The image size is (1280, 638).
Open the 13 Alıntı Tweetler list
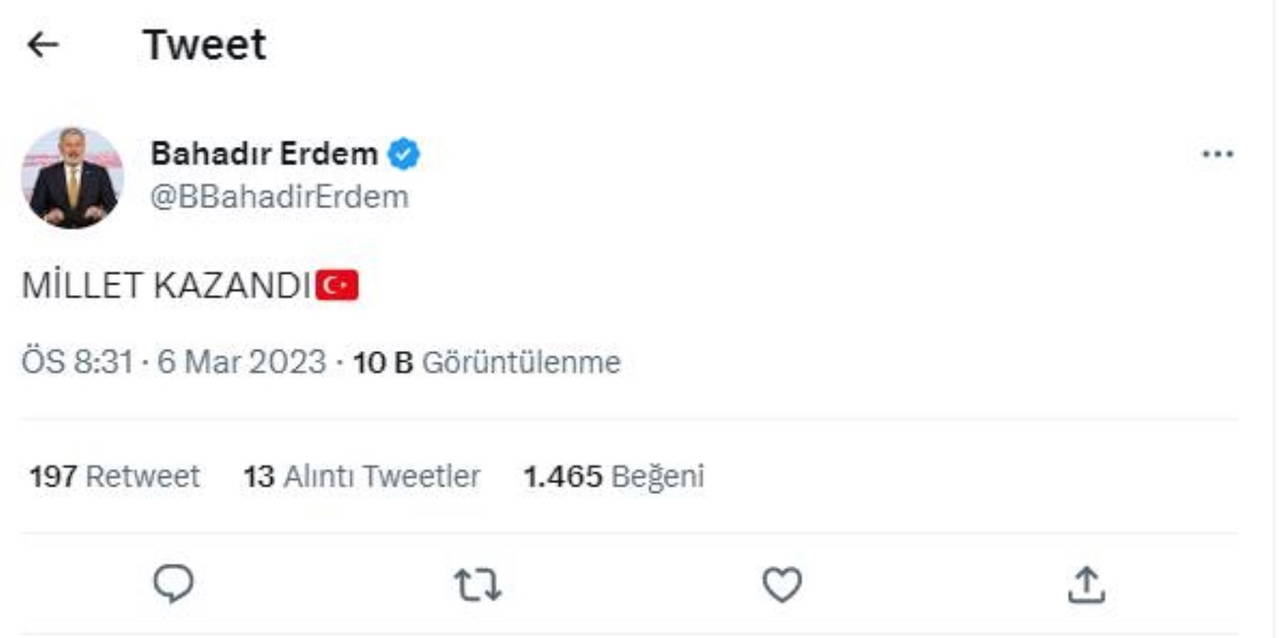pos(361,476)
